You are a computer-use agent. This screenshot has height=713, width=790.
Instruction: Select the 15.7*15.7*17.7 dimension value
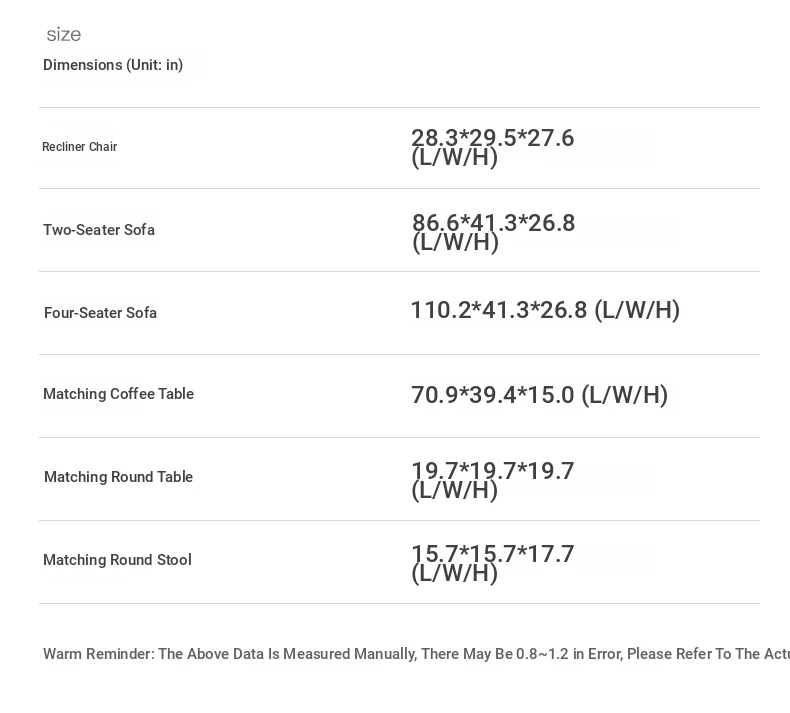(493, 554)
